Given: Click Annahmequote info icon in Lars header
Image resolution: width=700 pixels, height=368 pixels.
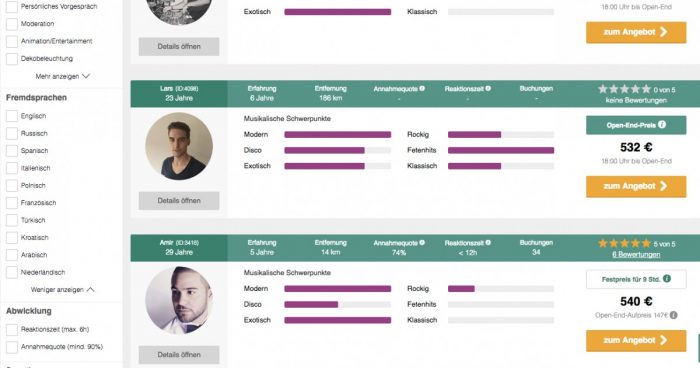Looking at the screenshot, I should [x=422, y=88].
